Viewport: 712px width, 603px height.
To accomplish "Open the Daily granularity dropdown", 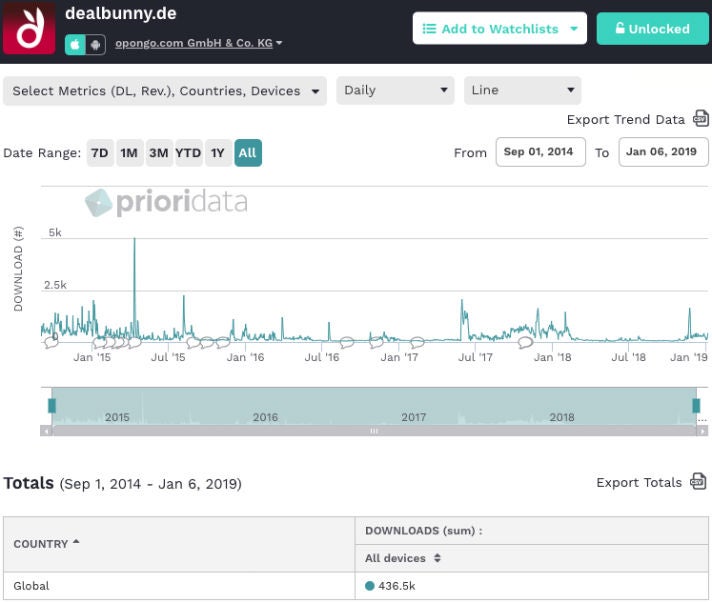I will click(395, 91).
